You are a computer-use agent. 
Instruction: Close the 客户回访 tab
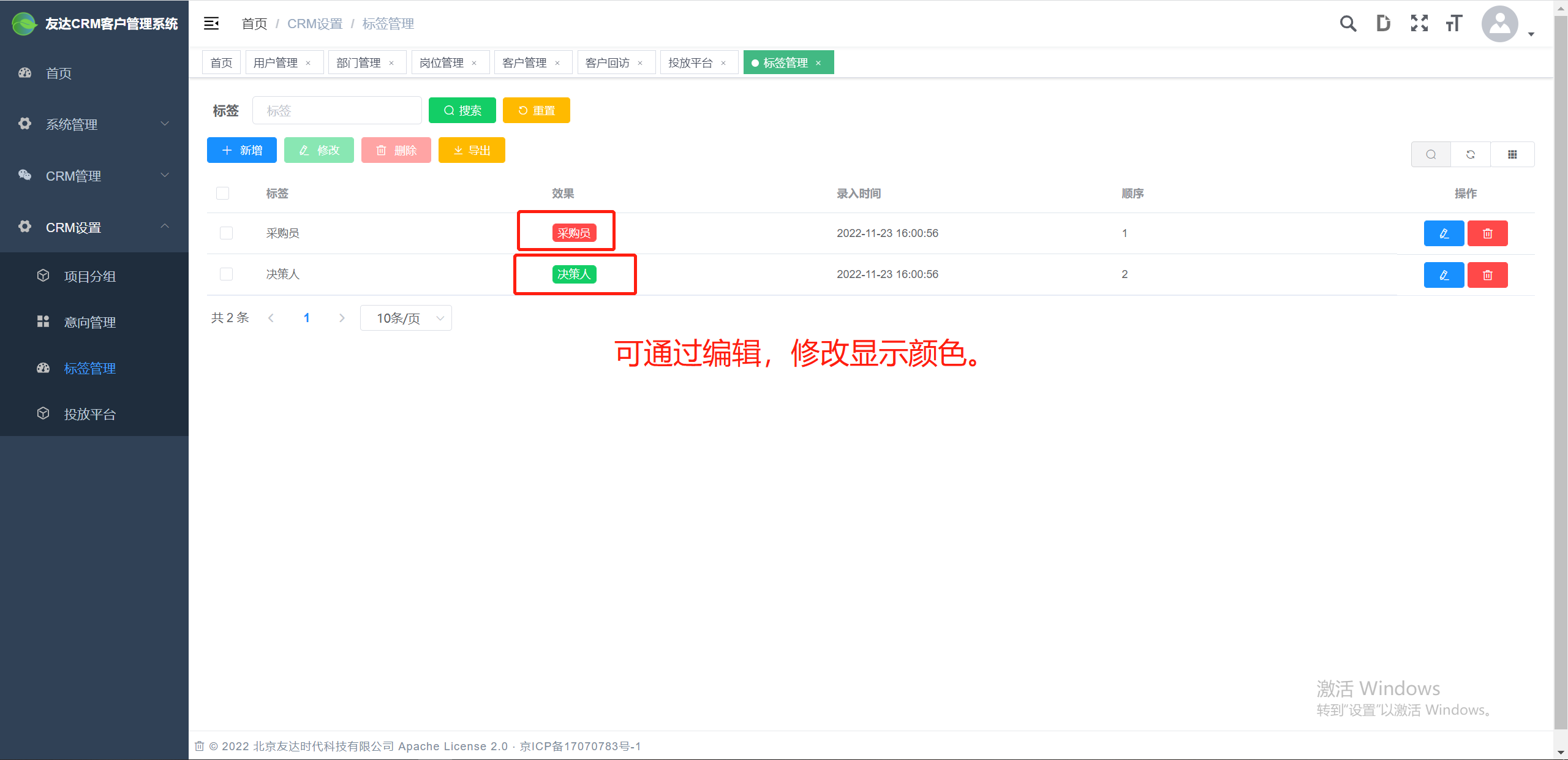640,63
